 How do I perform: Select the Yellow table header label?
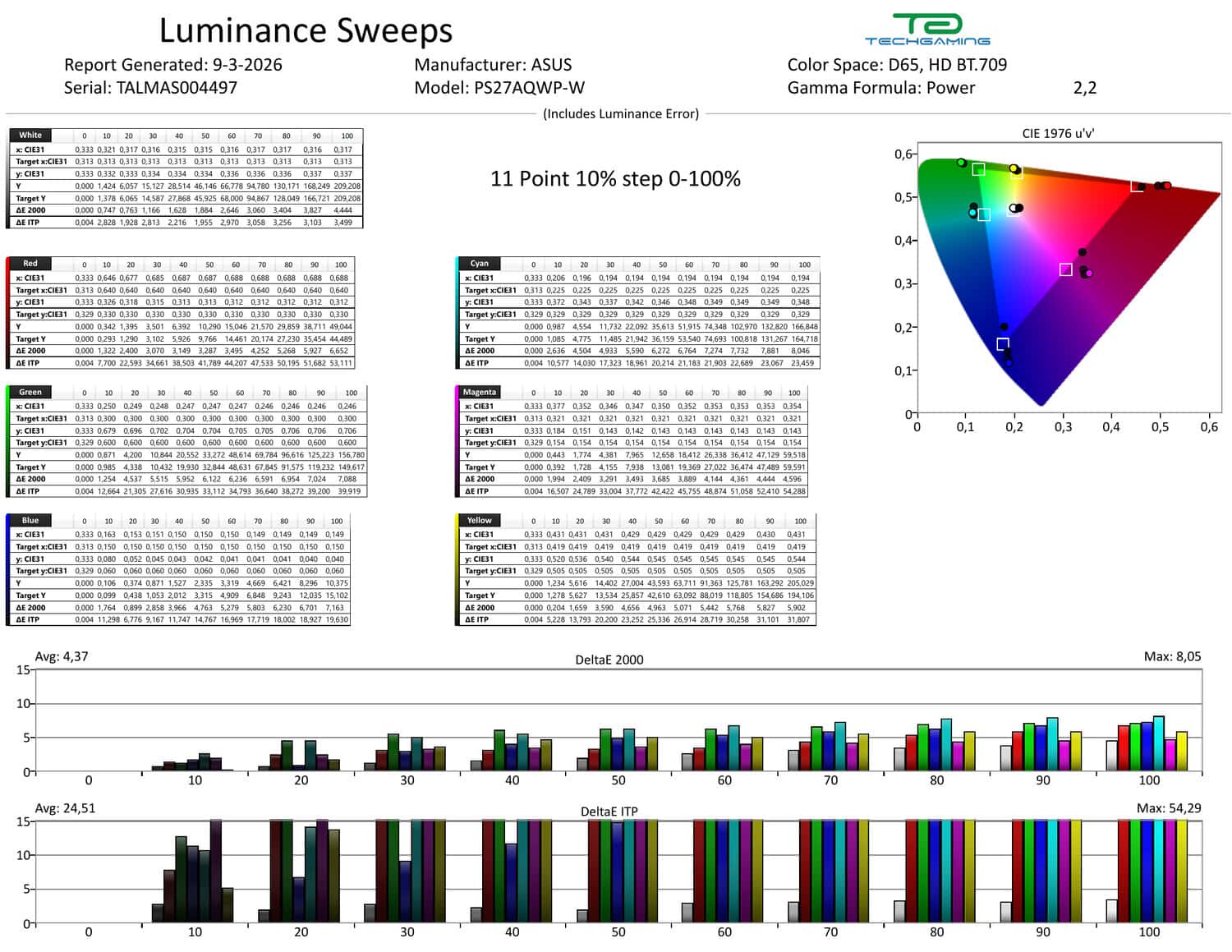(480, 521)
